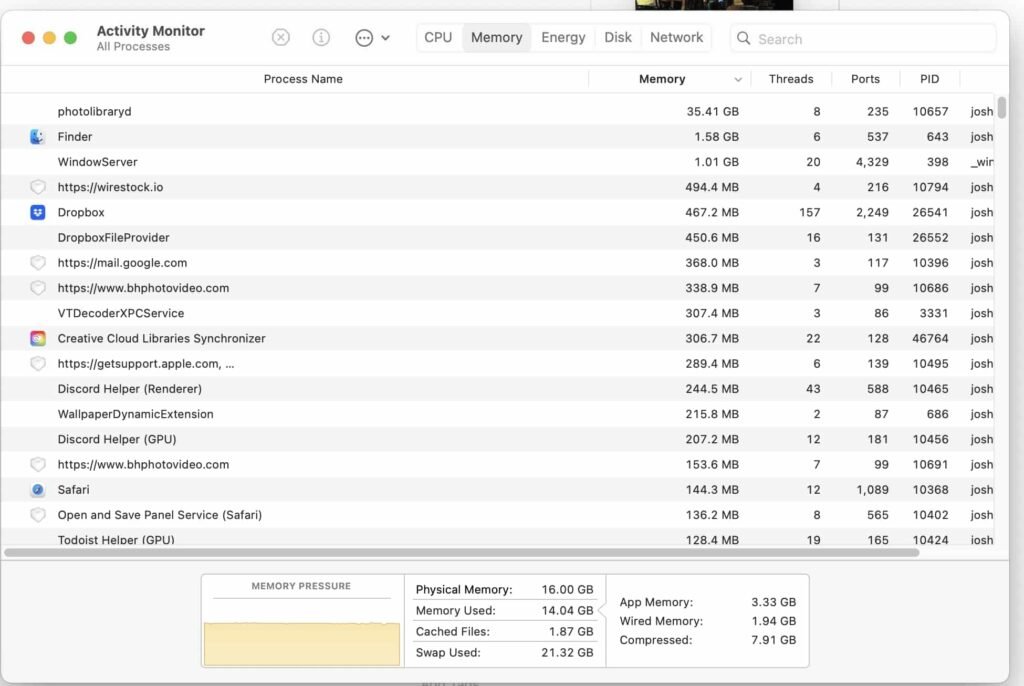The height and width of the screenshot is (686, 1024).
Task: Open the inspect process info icon
Action: point(321,37)
